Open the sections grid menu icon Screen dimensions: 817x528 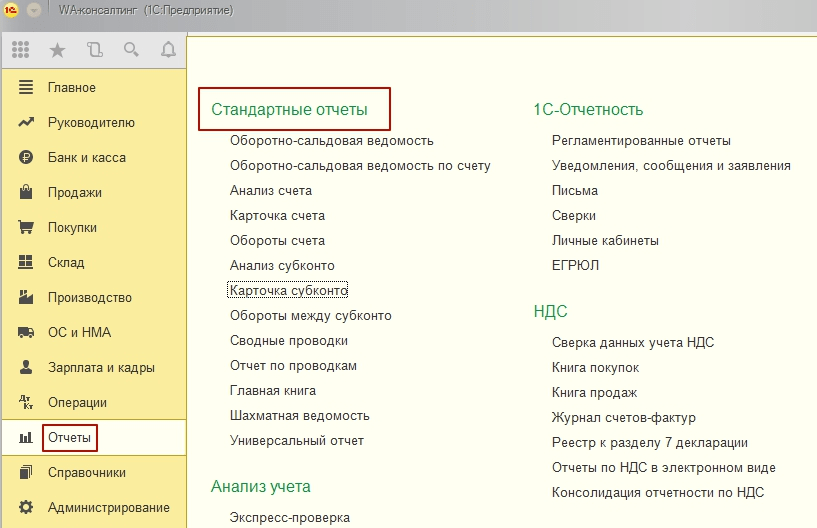coord(20,49)
